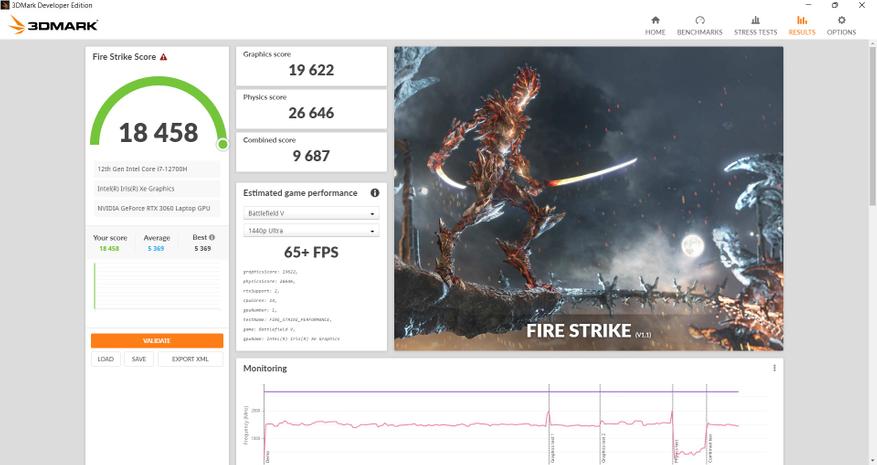Click the Options gear icon

pos(841,20)
